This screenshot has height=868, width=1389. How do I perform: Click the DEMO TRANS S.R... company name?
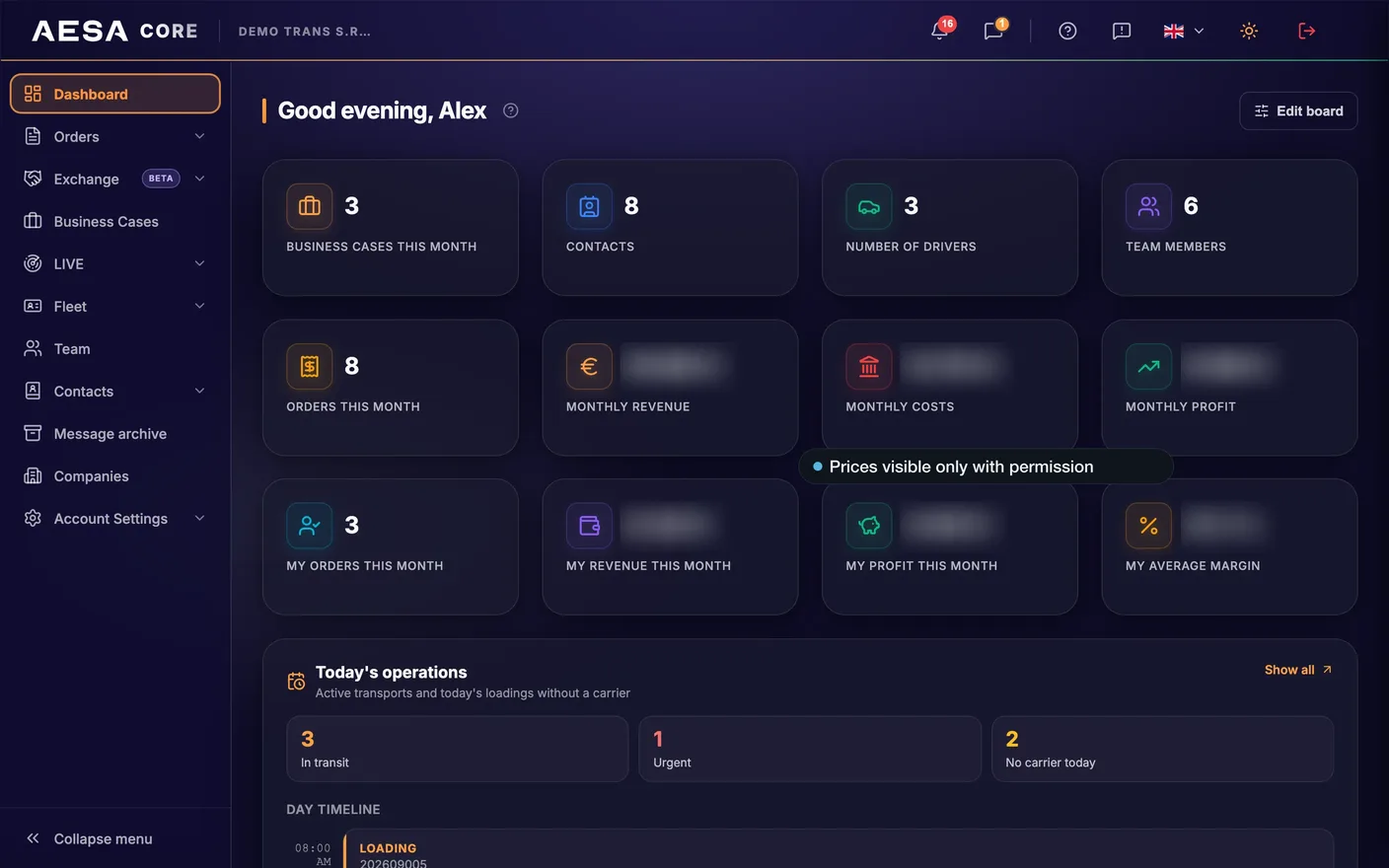(305, 32)
